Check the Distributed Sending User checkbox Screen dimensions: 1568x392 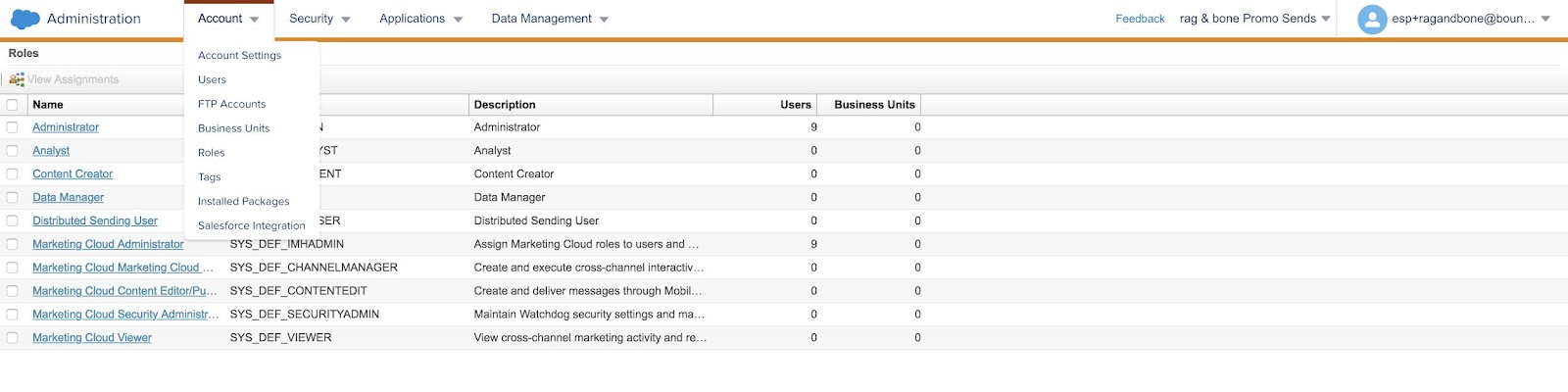pyautogui.click(x=13, y=221)
